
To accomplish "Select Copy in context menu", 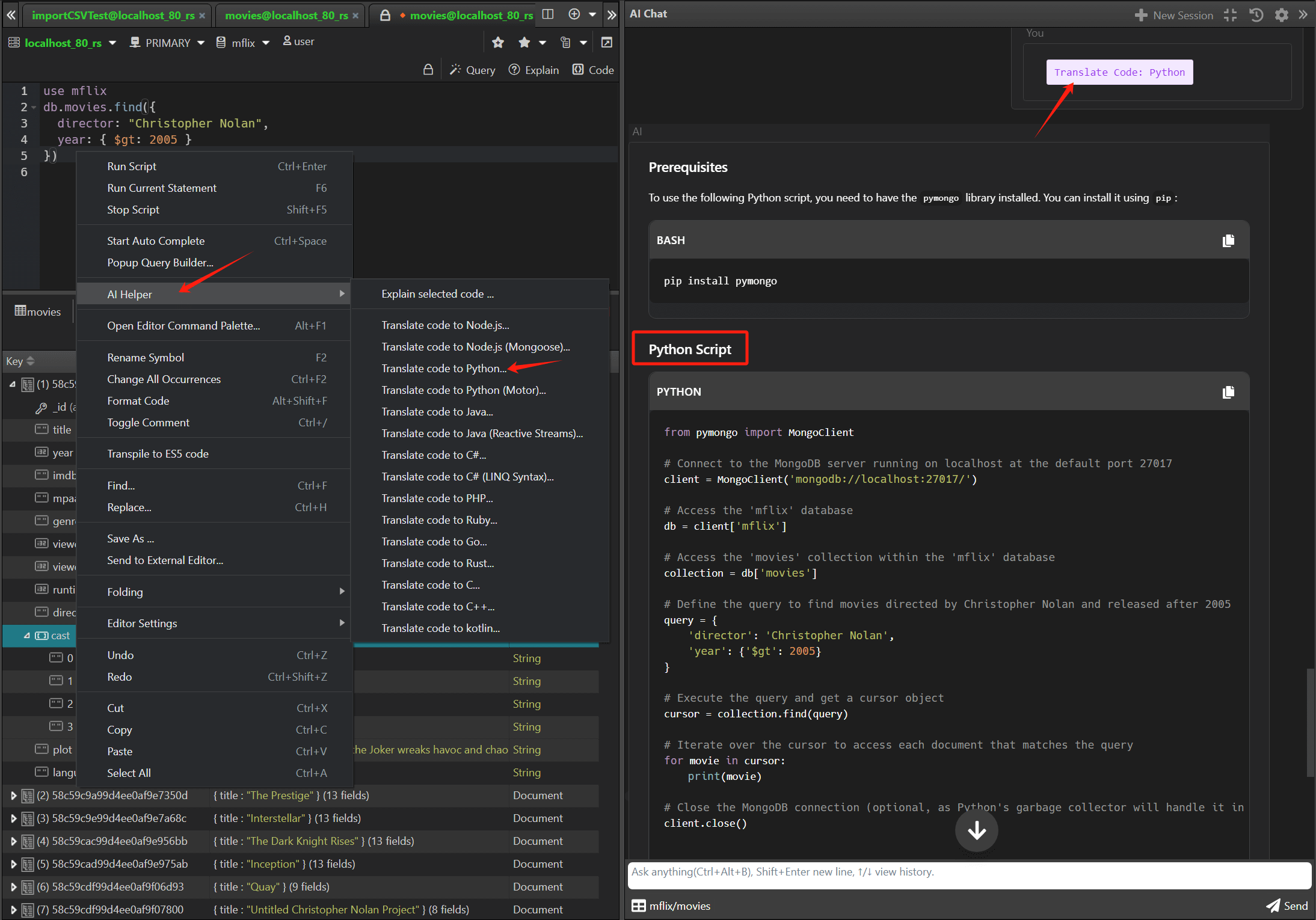I will 215,730.
